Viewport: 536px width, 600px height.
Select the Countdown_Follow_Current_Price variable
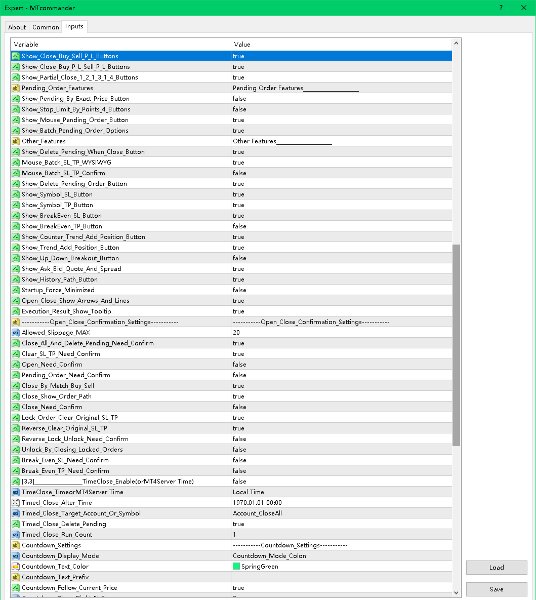coord(69,588)
